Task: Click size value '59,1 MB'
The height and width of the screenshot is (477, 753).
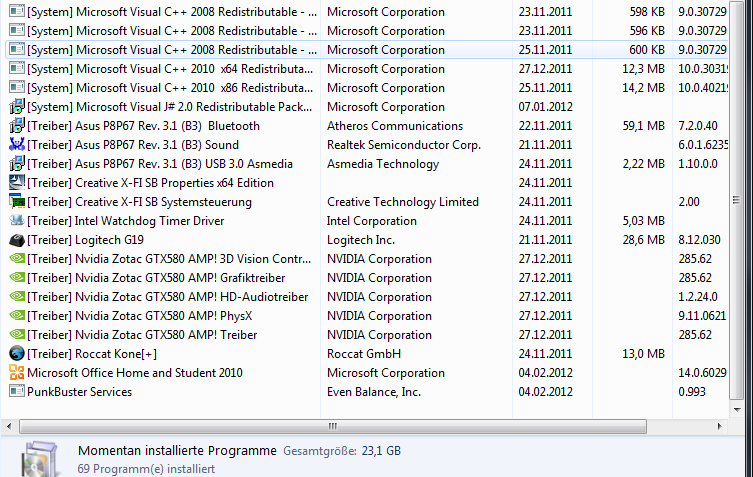Action: pyautogui.click(x=644, y=126)
